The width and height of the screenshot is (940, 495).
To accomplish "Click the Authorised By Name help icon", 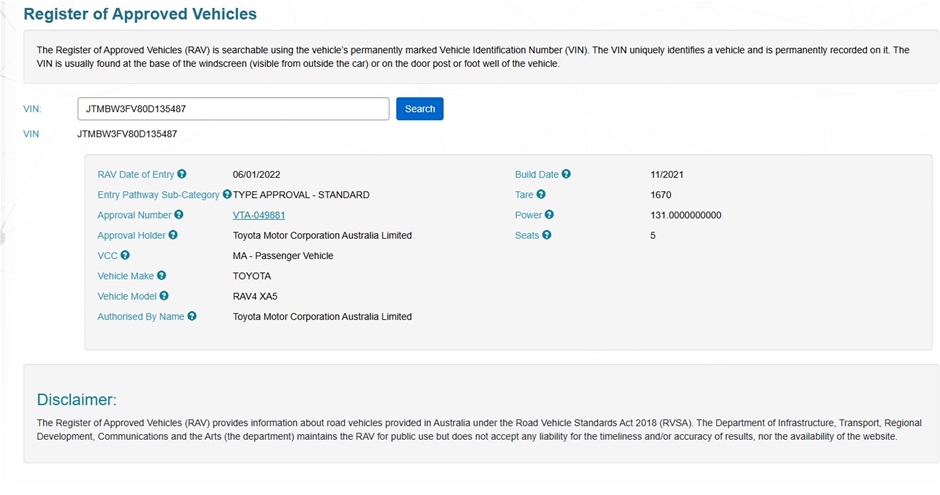I will click(192, 316).
